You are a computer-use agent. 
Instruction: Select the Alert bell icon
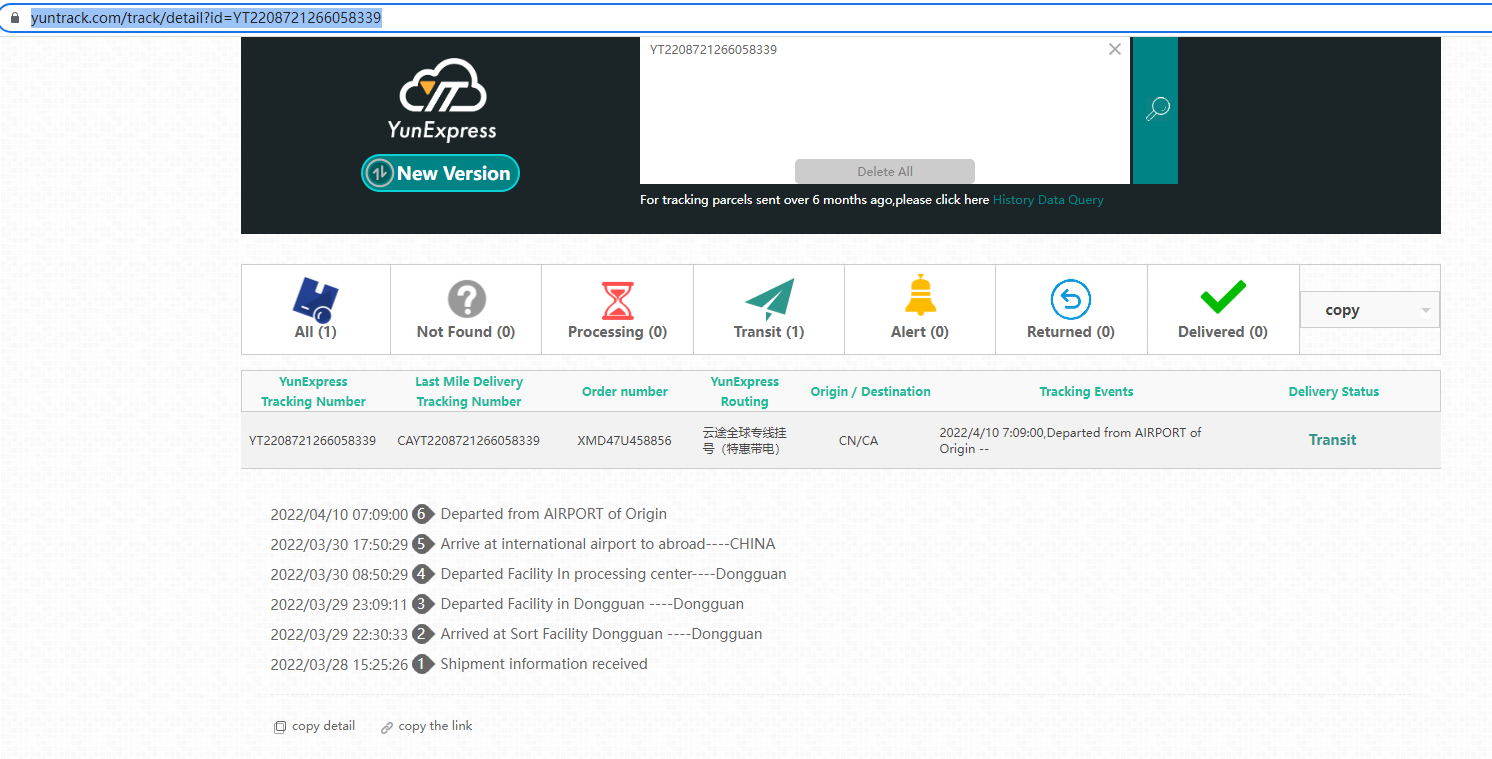click(x=919, y=297)
